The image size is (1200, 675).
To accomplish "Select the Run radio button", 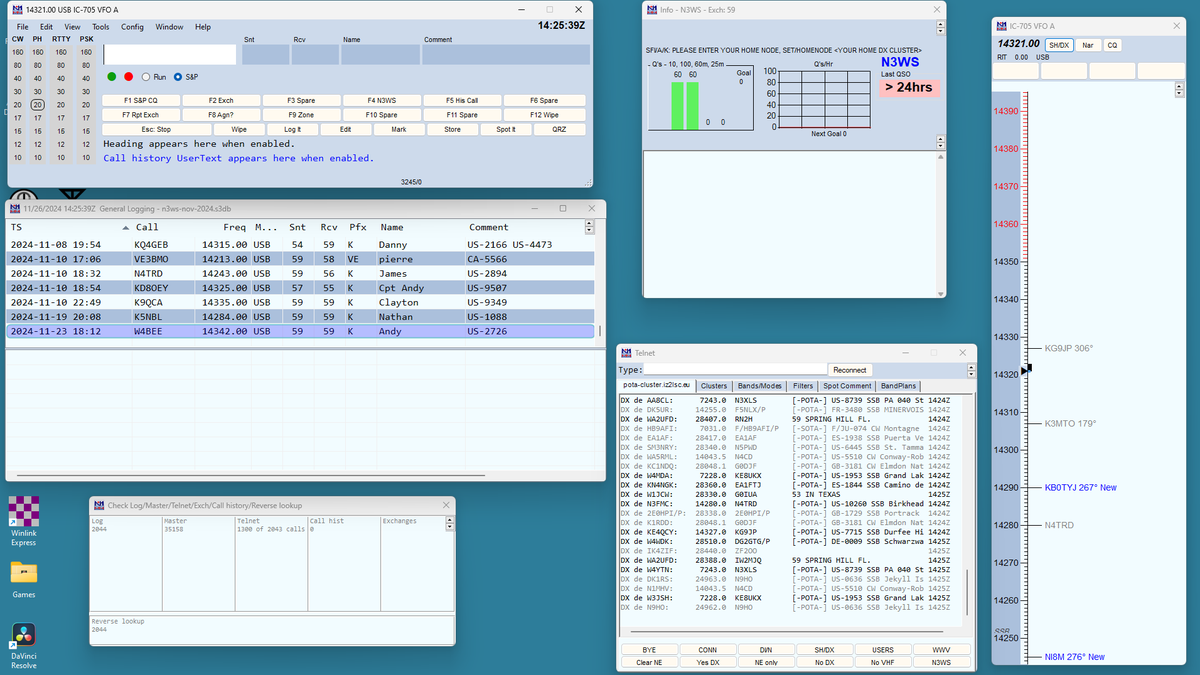I will pyautogui.click(x=154, y=76).
